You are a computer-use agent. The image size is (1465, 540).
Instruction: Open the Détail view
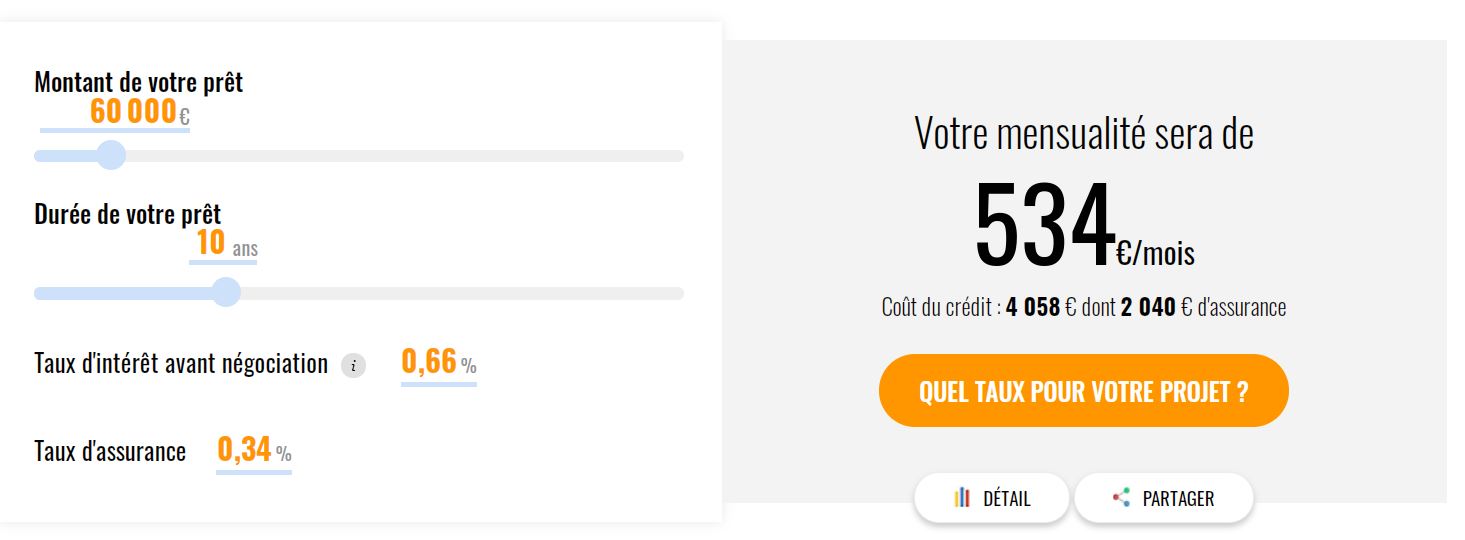pyautogui.click(x=991, y=498)
